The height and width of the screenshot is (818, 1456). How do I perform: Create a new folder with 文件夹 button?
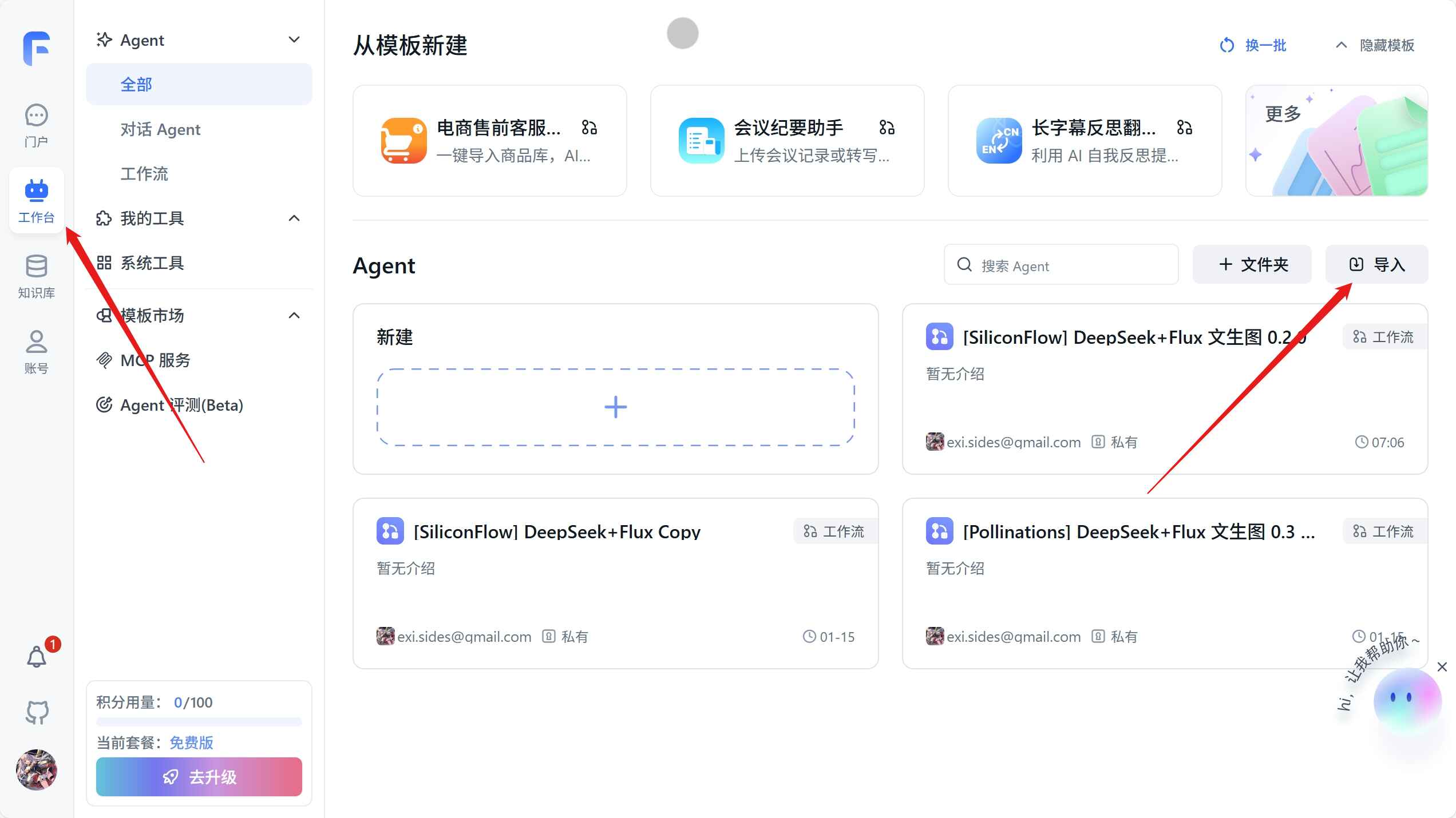coord(1252,264)
